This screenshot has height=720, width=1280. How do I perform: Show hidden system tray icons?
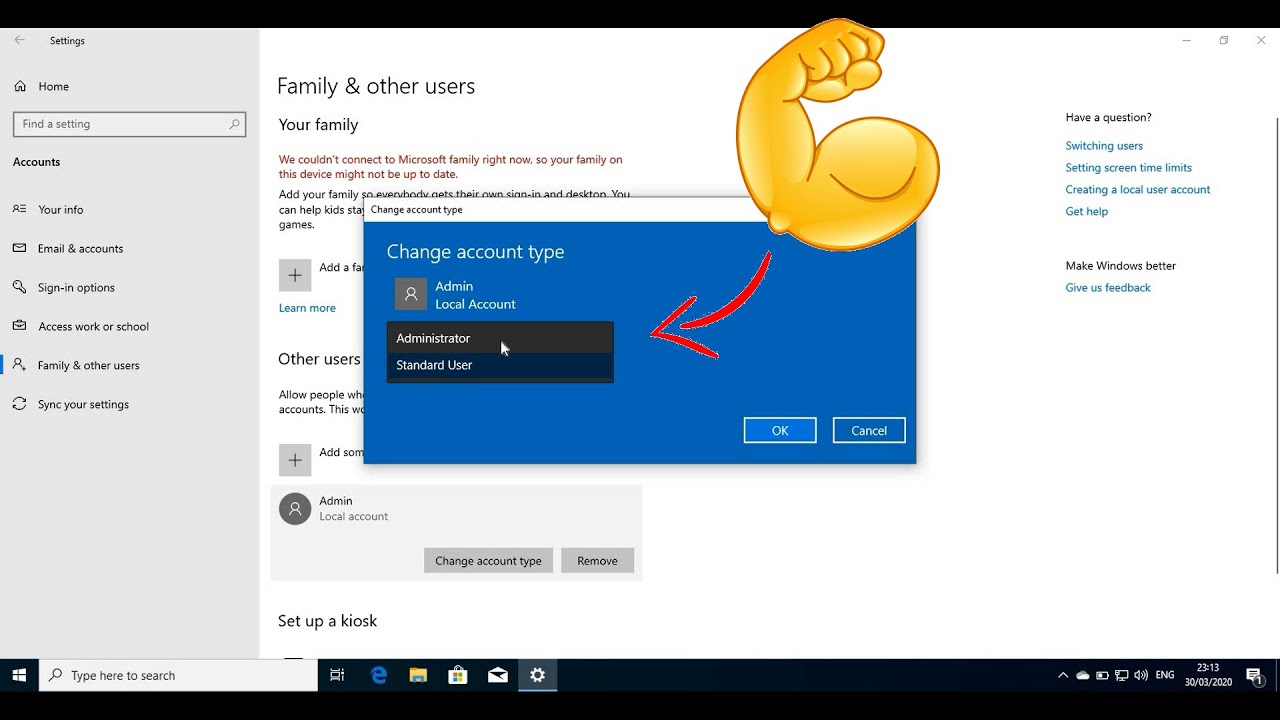coord(1062,676)
